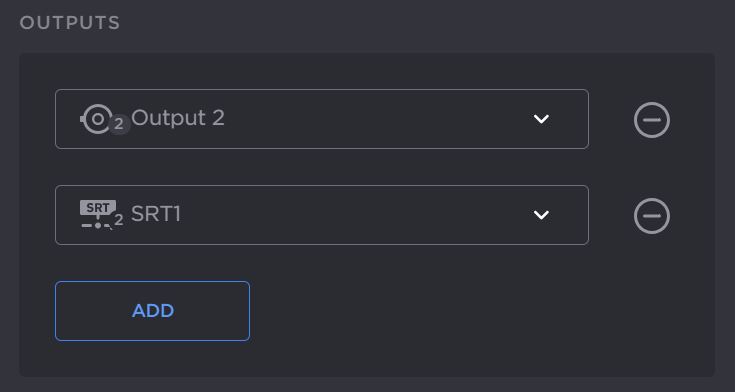Image resolution: width=735 pixels, height=392 pixels.
Task: Click blank panel area right of ADD button
Action: point(469,311)
